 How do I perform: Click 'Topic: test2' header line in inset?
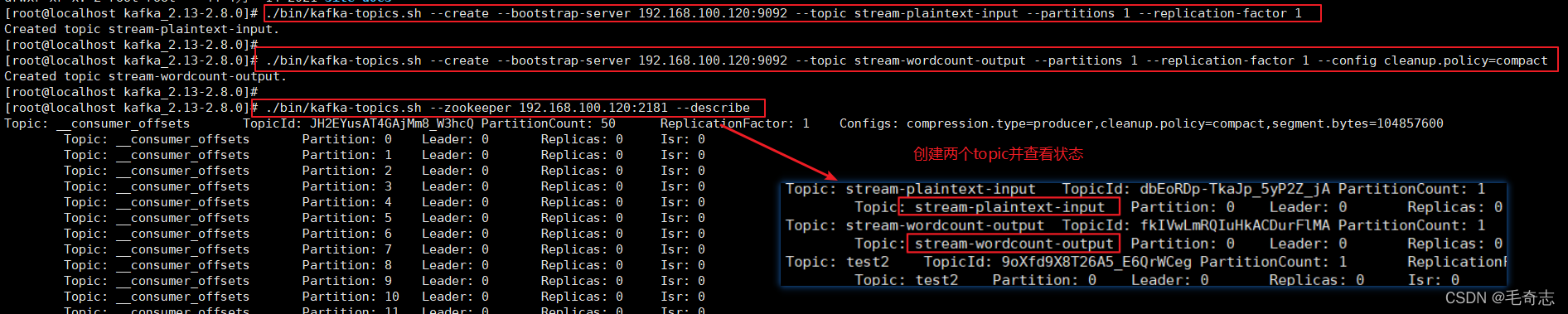[x=837, y=262]
